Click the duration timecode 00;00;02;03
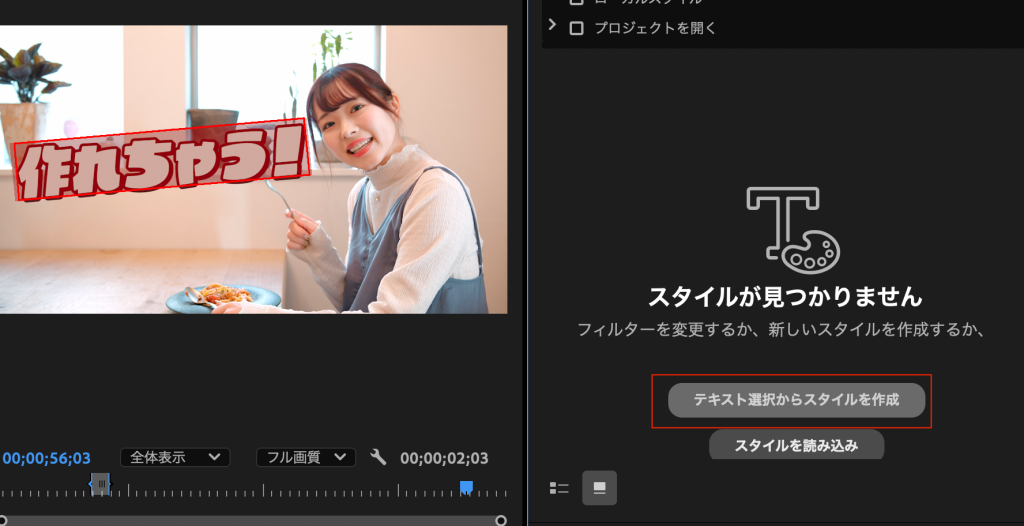 point(444,458)
